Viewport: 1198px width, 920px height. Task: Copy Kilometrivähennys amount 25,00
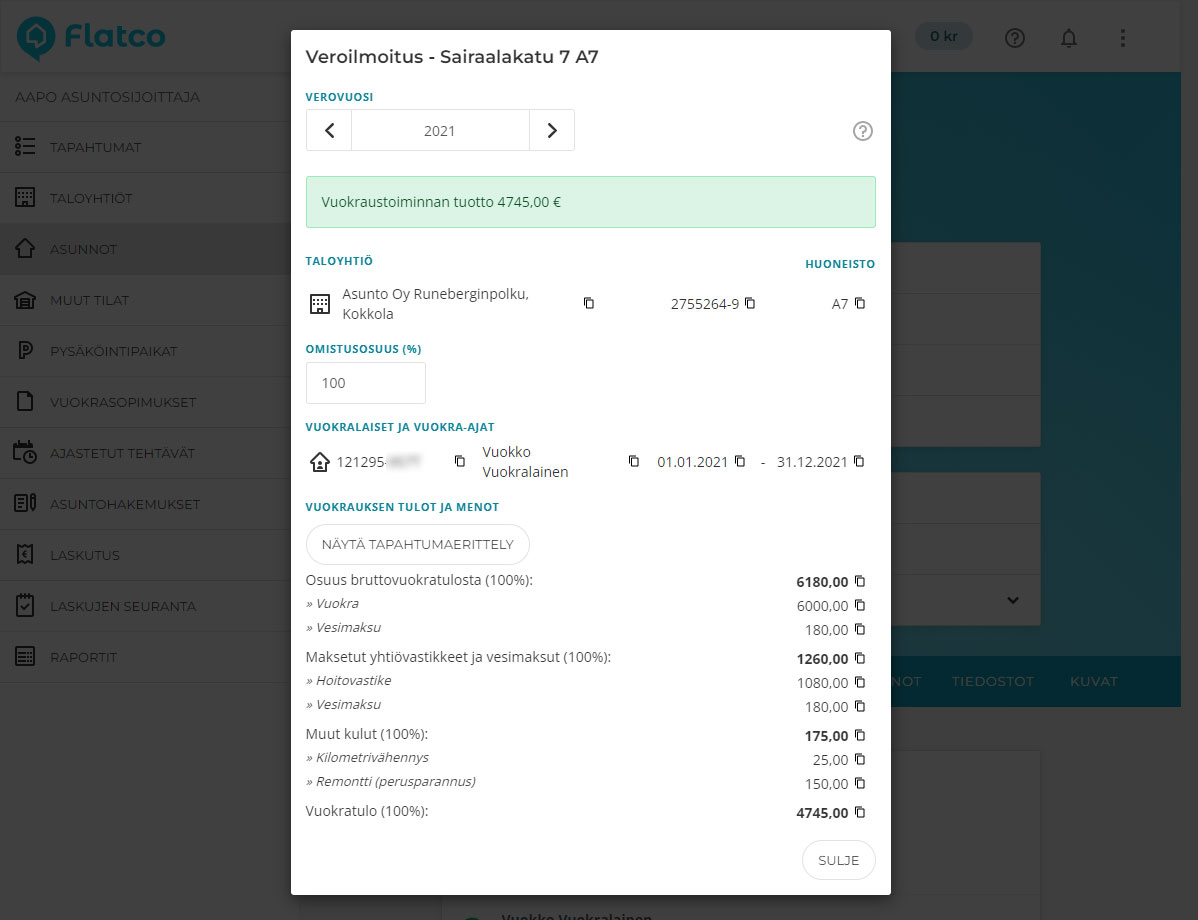(x=859, y=759)
